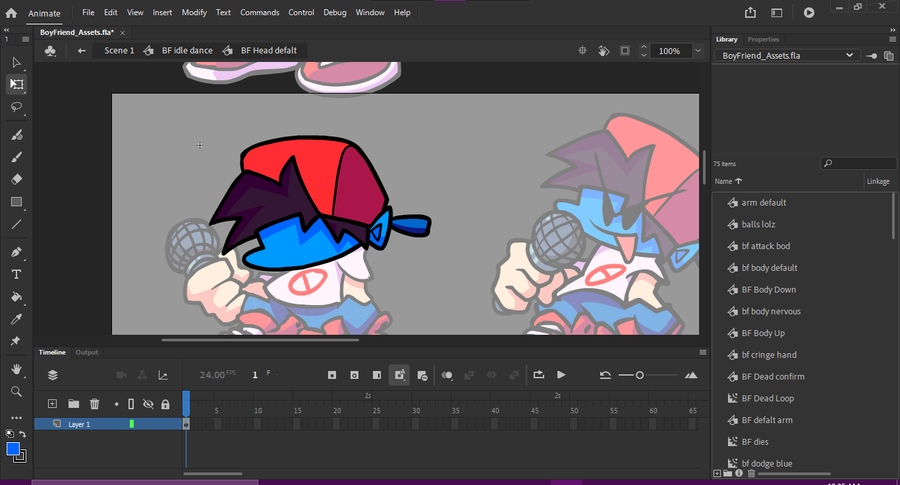Pick the Eyedropper tool
Viewport: 900px width, 485px height.
pos(16,319)
